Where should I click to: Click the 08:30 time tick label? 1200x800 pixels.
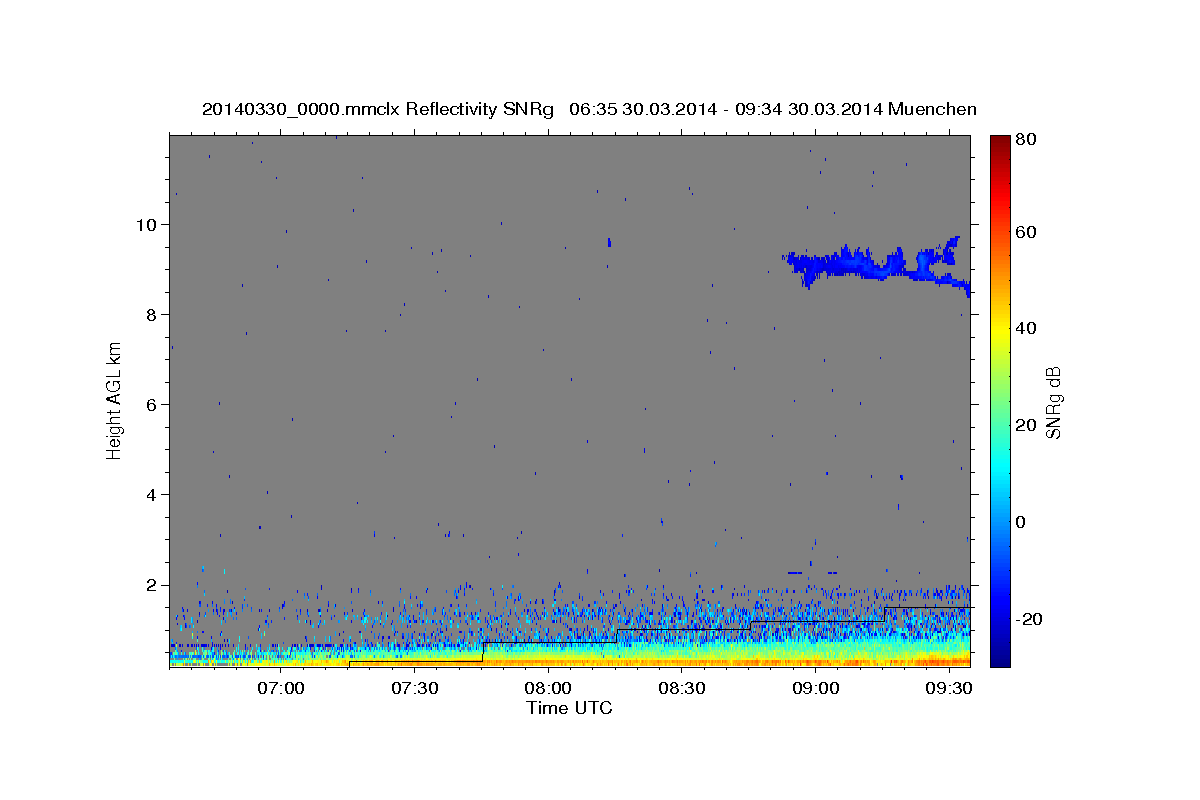[683, 689]
